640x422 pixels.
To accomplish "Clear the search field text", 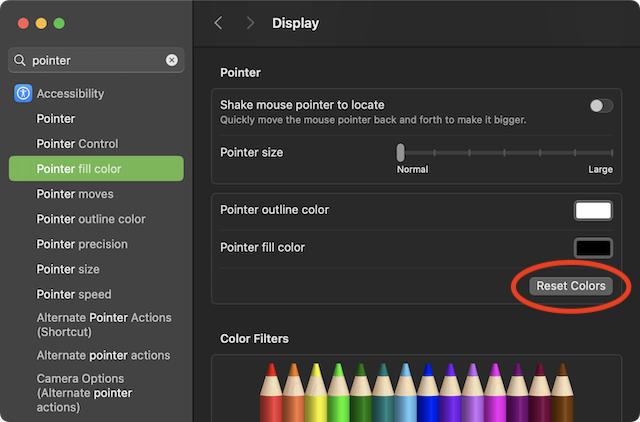I will [172, 60].
